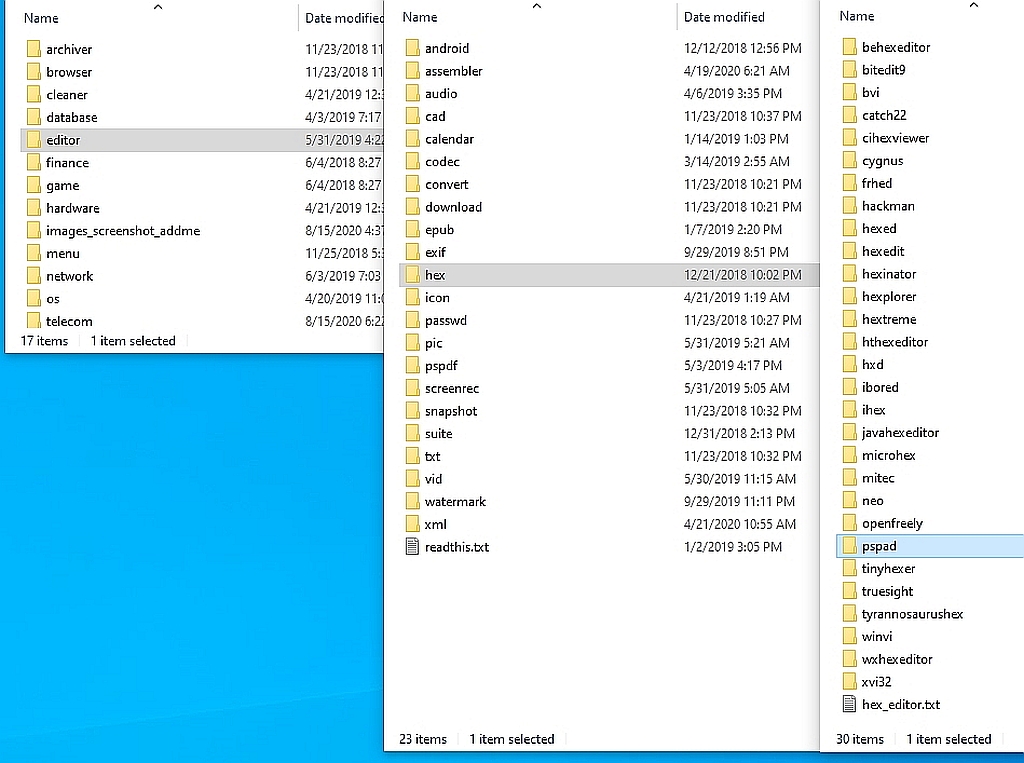Select the hackman folder name
The height and width of the screenshot is (763, 1024).
pyautogui.click(x=888, y=206)
